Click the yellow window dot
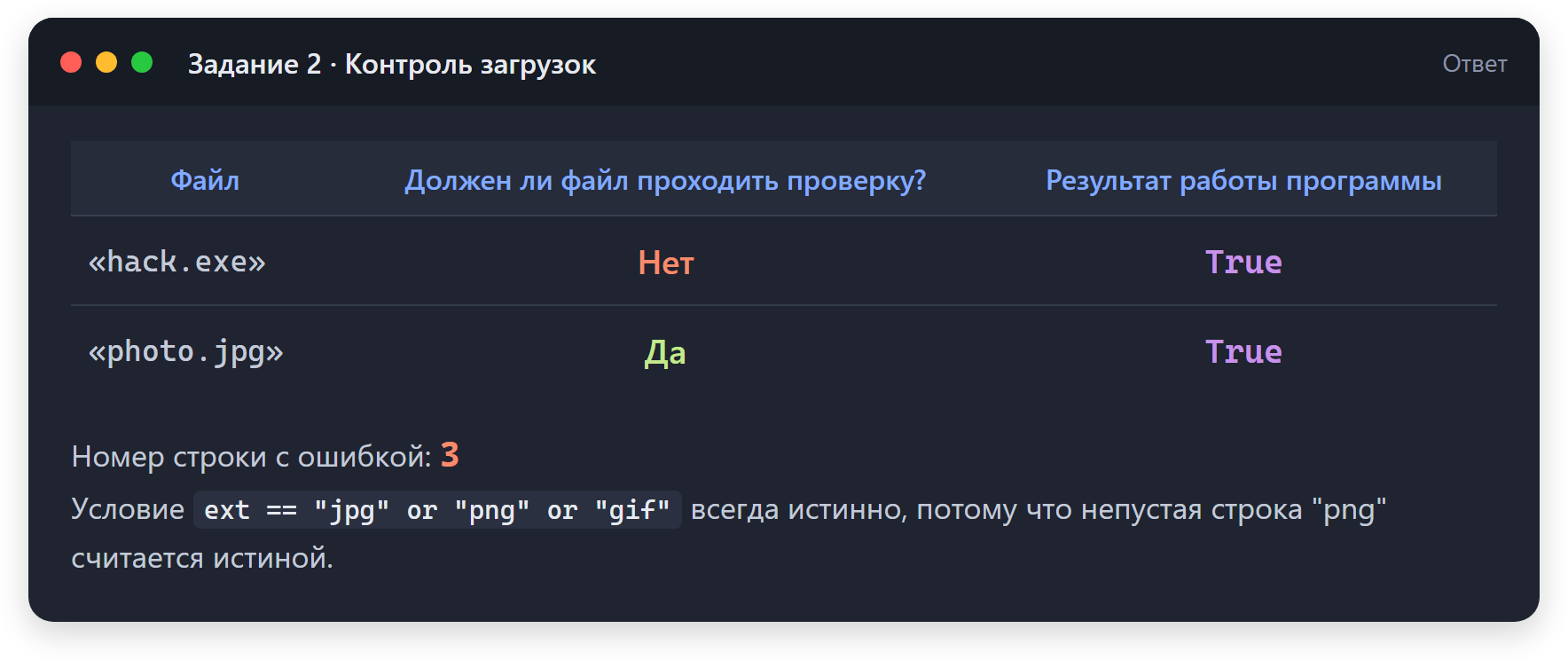The image size is (1568, 660). [x=106, y=62]
